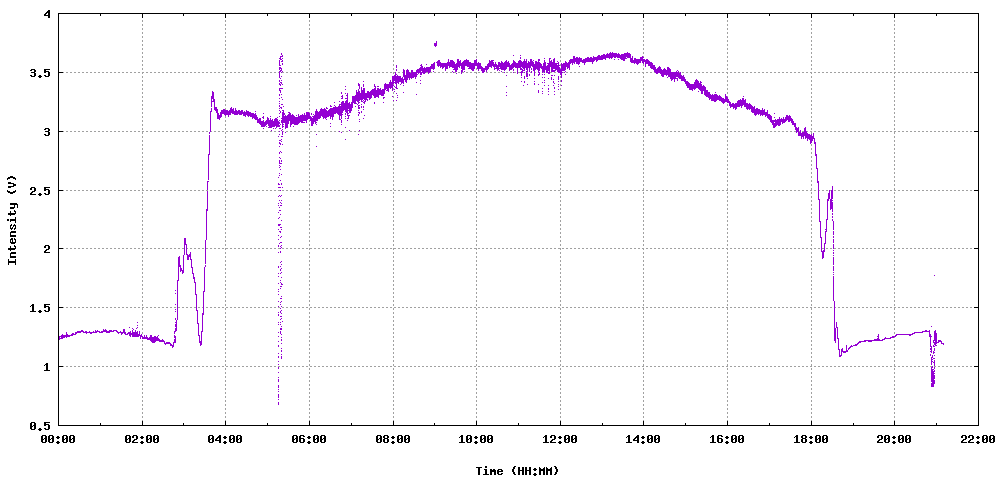
Task: Select the '20:00' time tick label
Action: (x=894, y=439)
